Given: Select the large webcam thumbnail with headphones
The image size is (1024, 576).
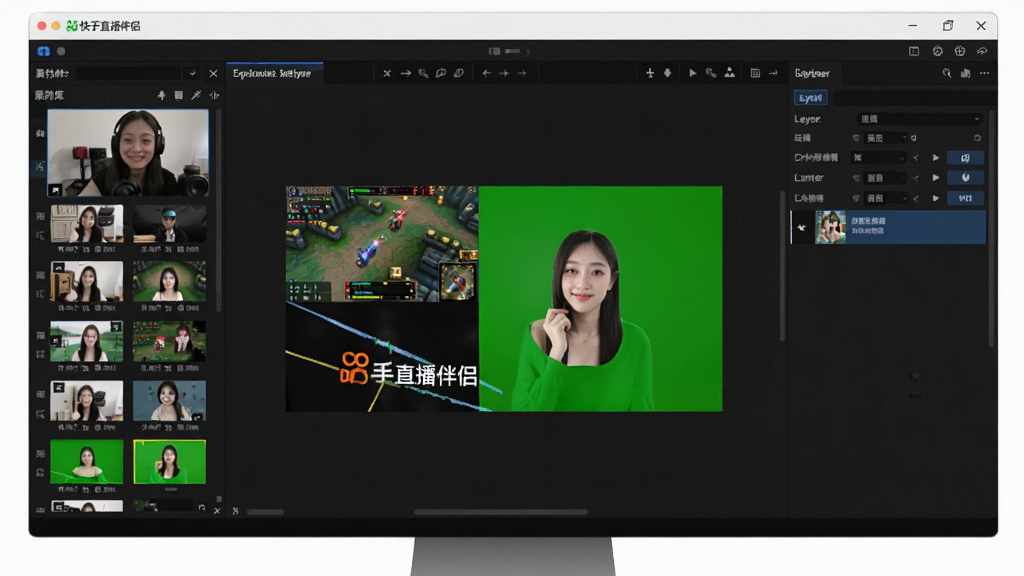Looking at the screenshot, I should 128,153.
